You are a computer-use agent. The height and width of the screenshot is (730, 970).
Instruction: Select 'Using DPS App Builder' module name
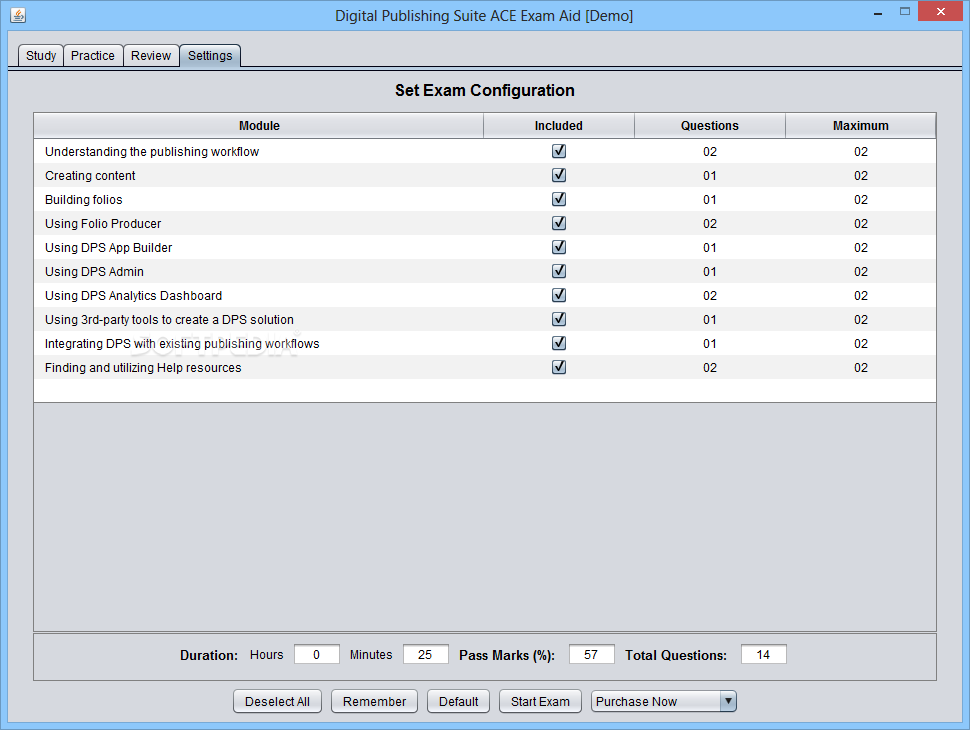pos(108,247)
